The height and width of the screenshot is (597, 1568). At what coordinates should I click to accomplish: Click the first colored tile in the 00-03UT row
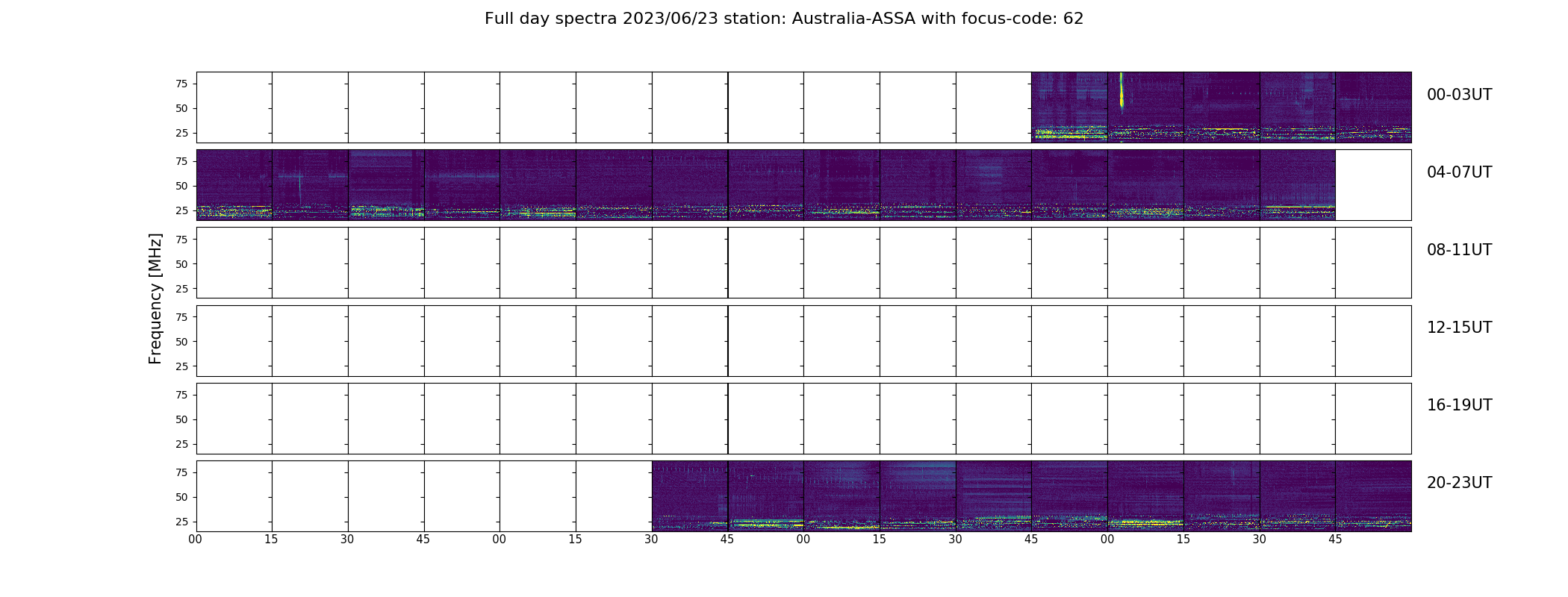[1069, 107]
